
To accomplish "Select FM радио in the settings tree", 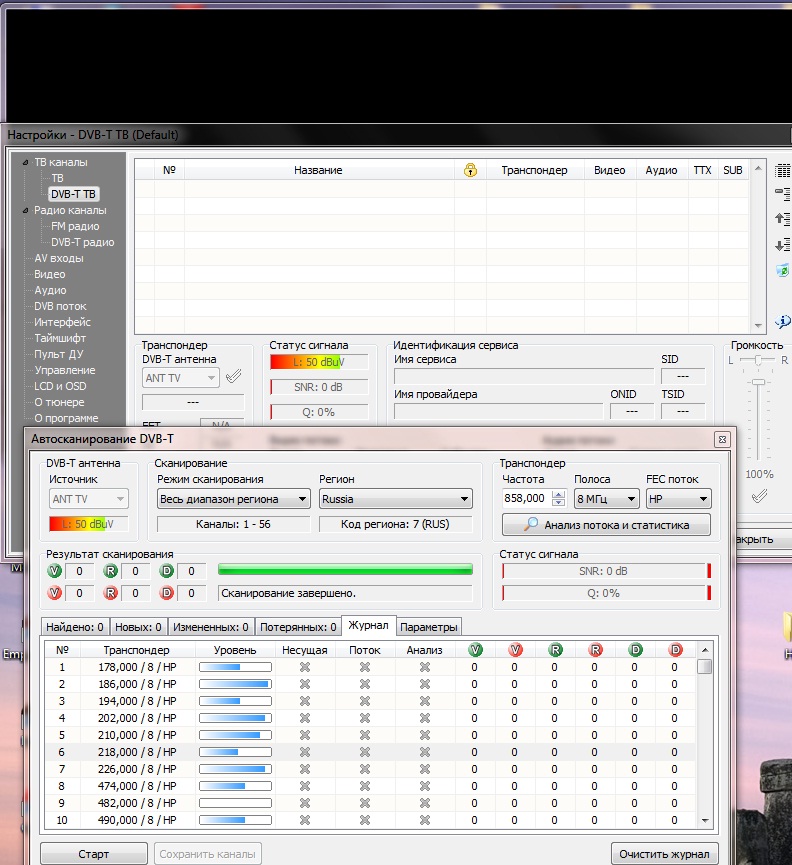I will [x=75, y=226].
